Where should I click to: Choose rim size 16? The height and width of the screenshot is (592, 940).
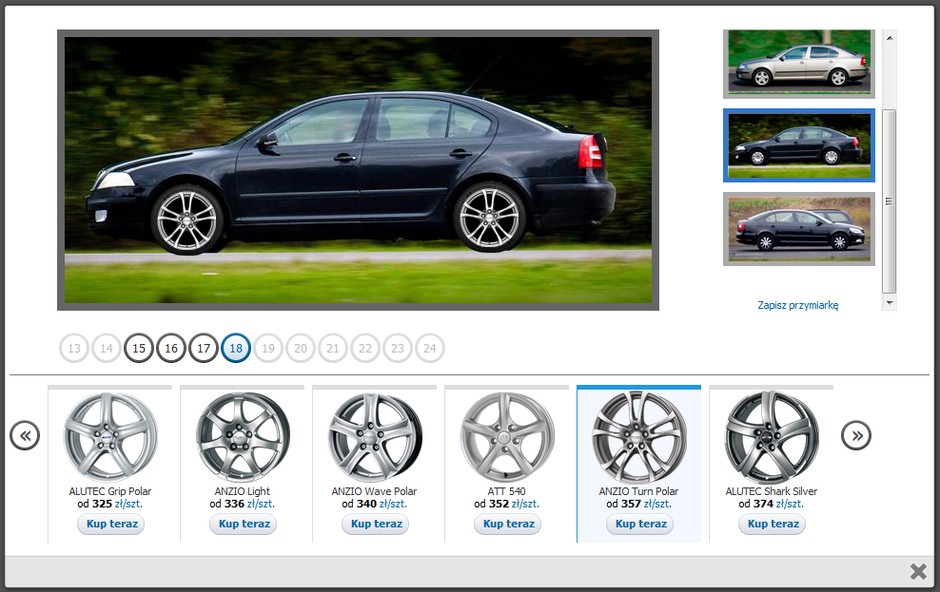[171, 348]
